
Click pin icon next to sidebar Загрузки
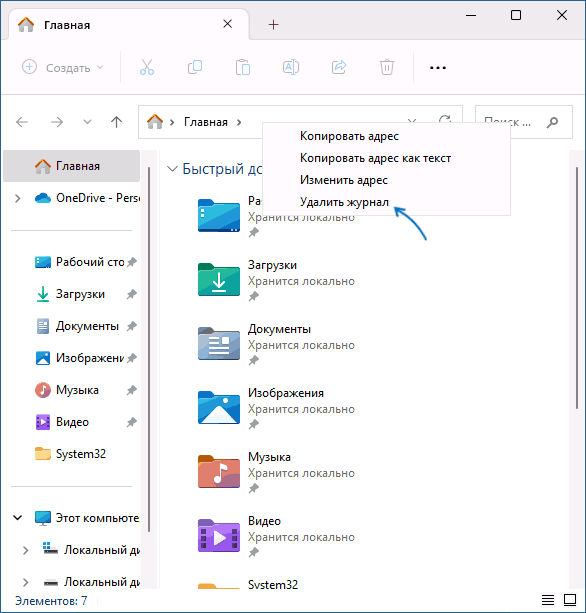(x=132, y=294)
